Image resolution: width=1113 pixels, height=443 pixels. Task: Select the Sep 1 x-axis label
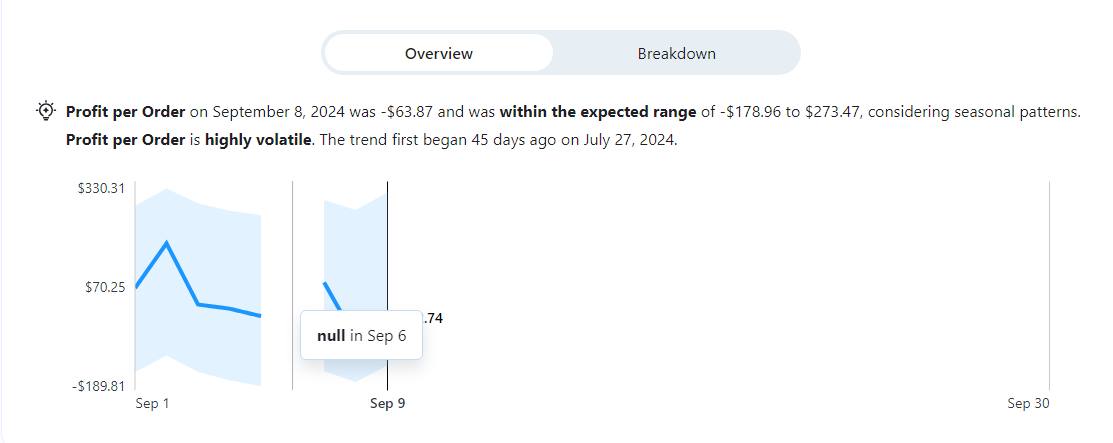(152, 404)
